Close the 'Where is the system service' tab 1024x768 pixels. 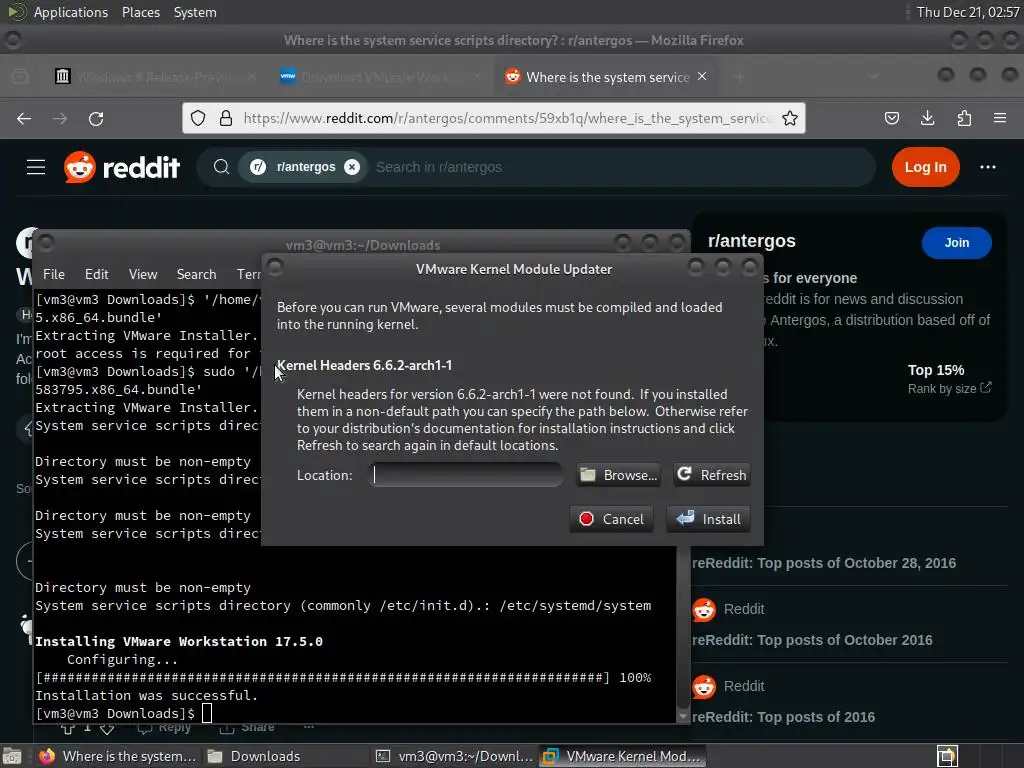pos(702,76)
